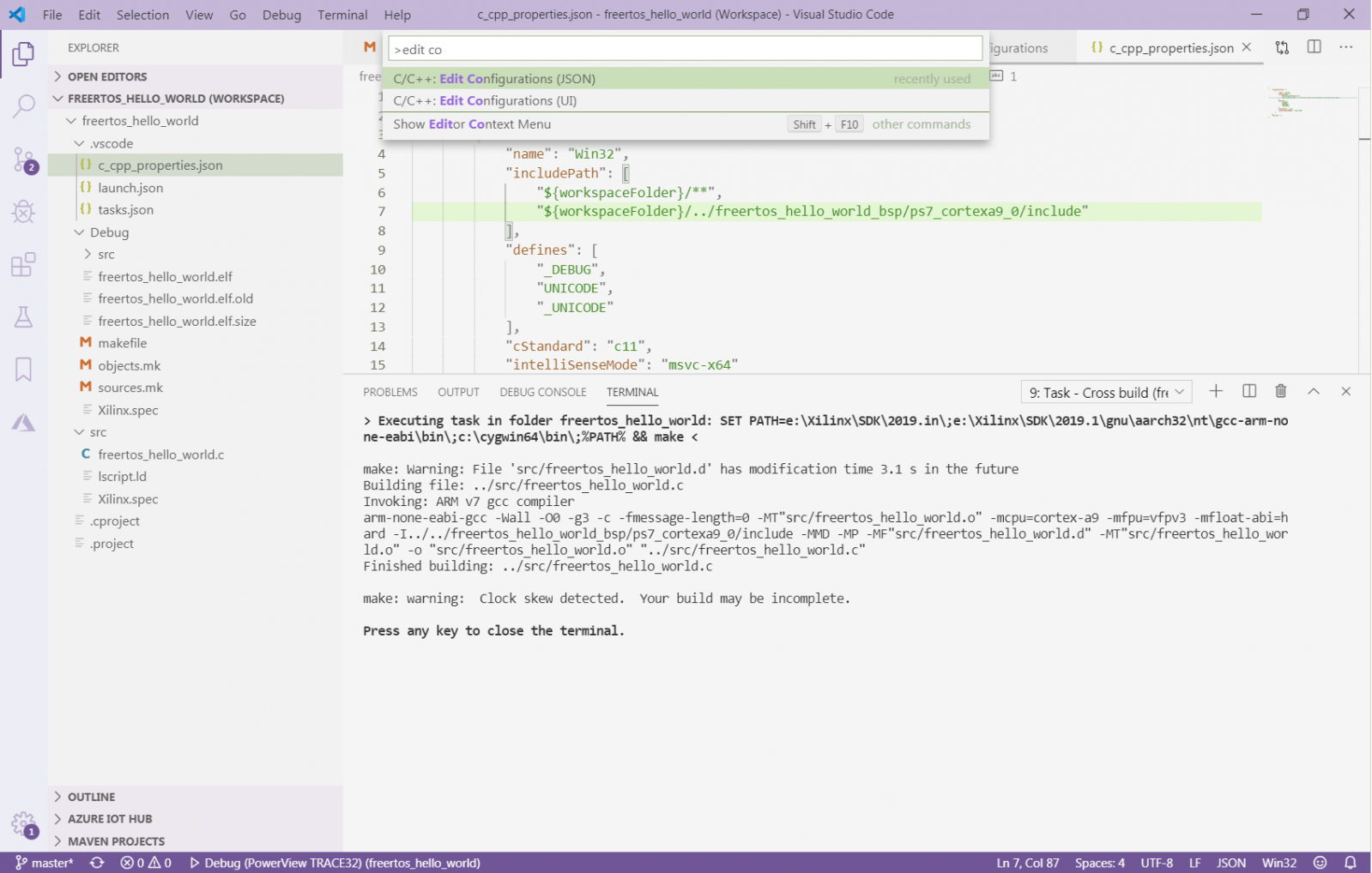Screen dimensions: 1372x873
Task: Expand the OUTLINE section
Action: click(91, 797)
